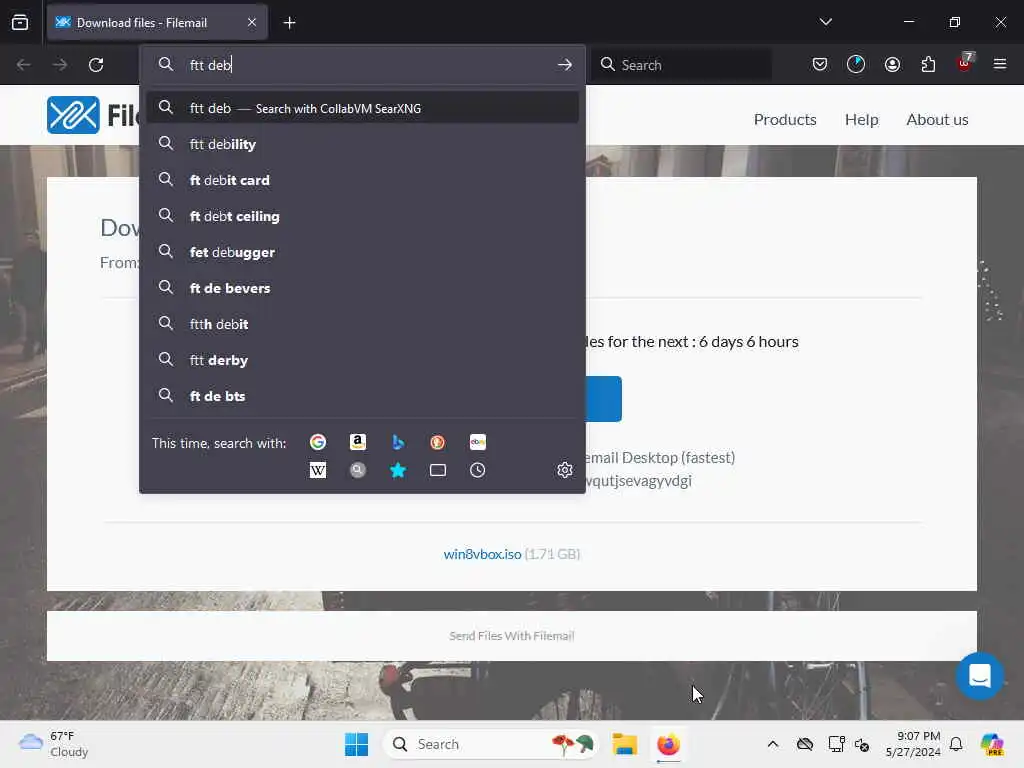Viewport: 1024px width, 768px height.
Task: Open the Products menu
Action: point(785,120)
